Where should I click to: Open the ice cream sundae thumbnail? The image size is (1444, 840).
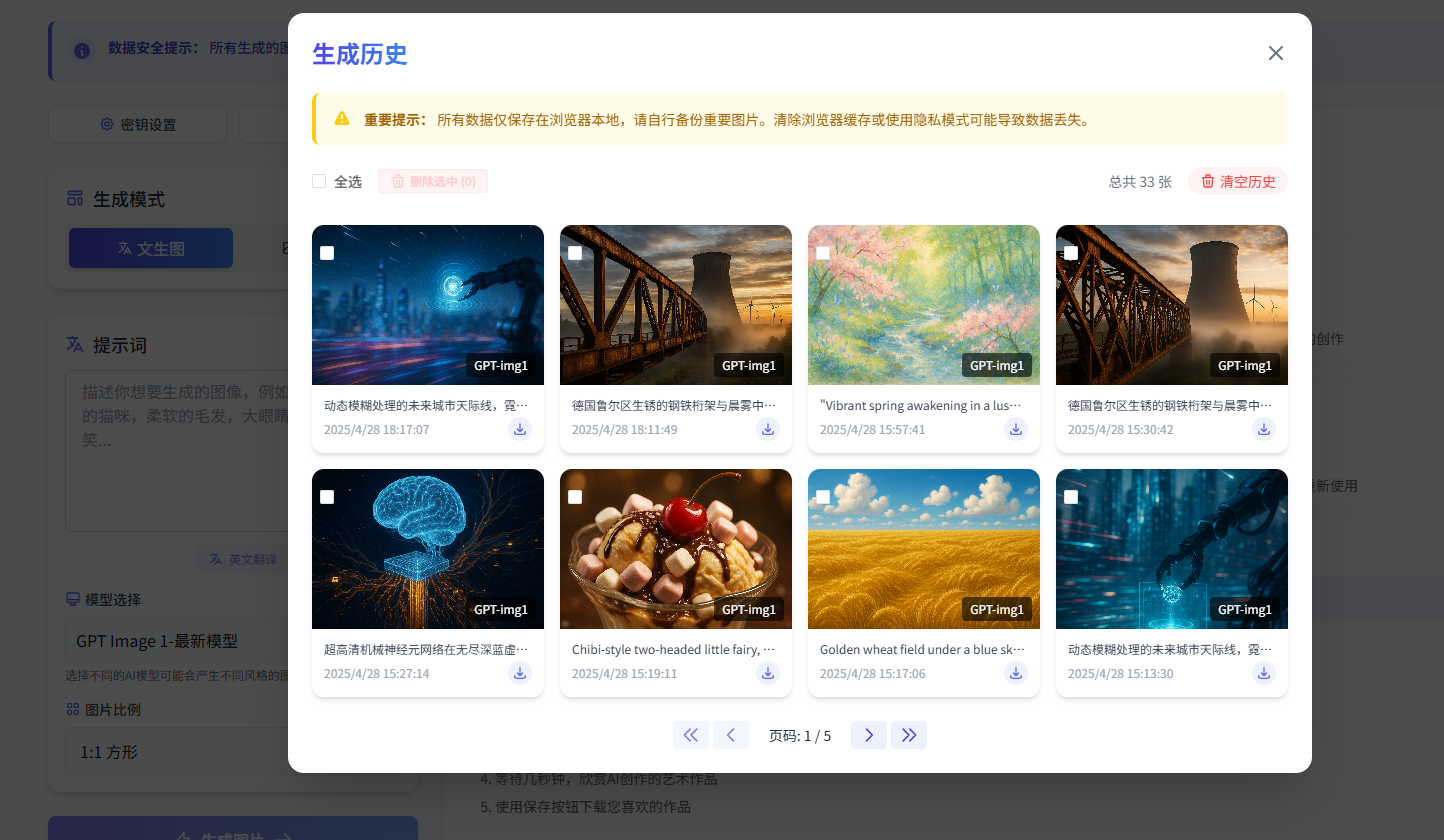tap(676, 549)
